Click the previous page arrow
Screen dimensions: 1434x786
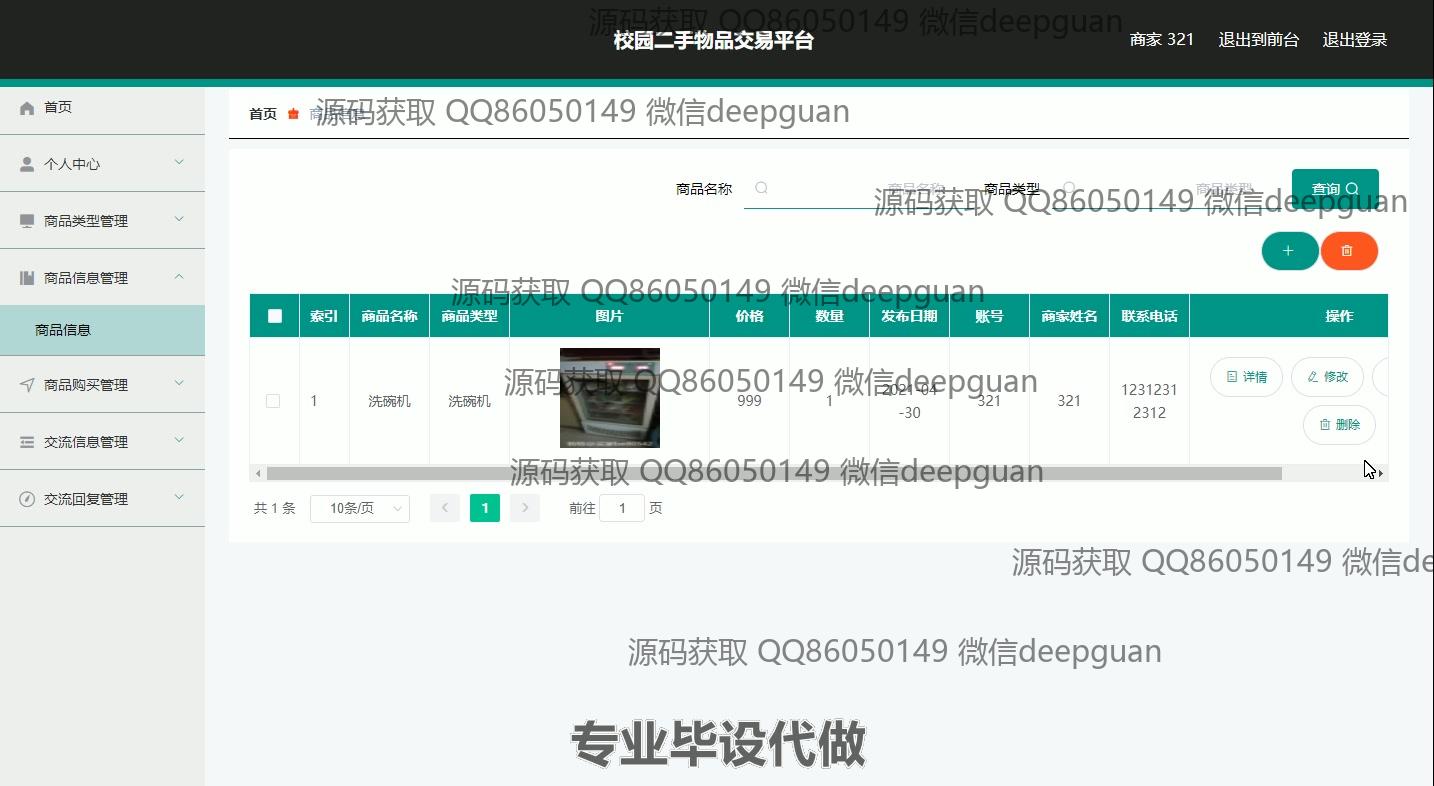coord(445,508)
